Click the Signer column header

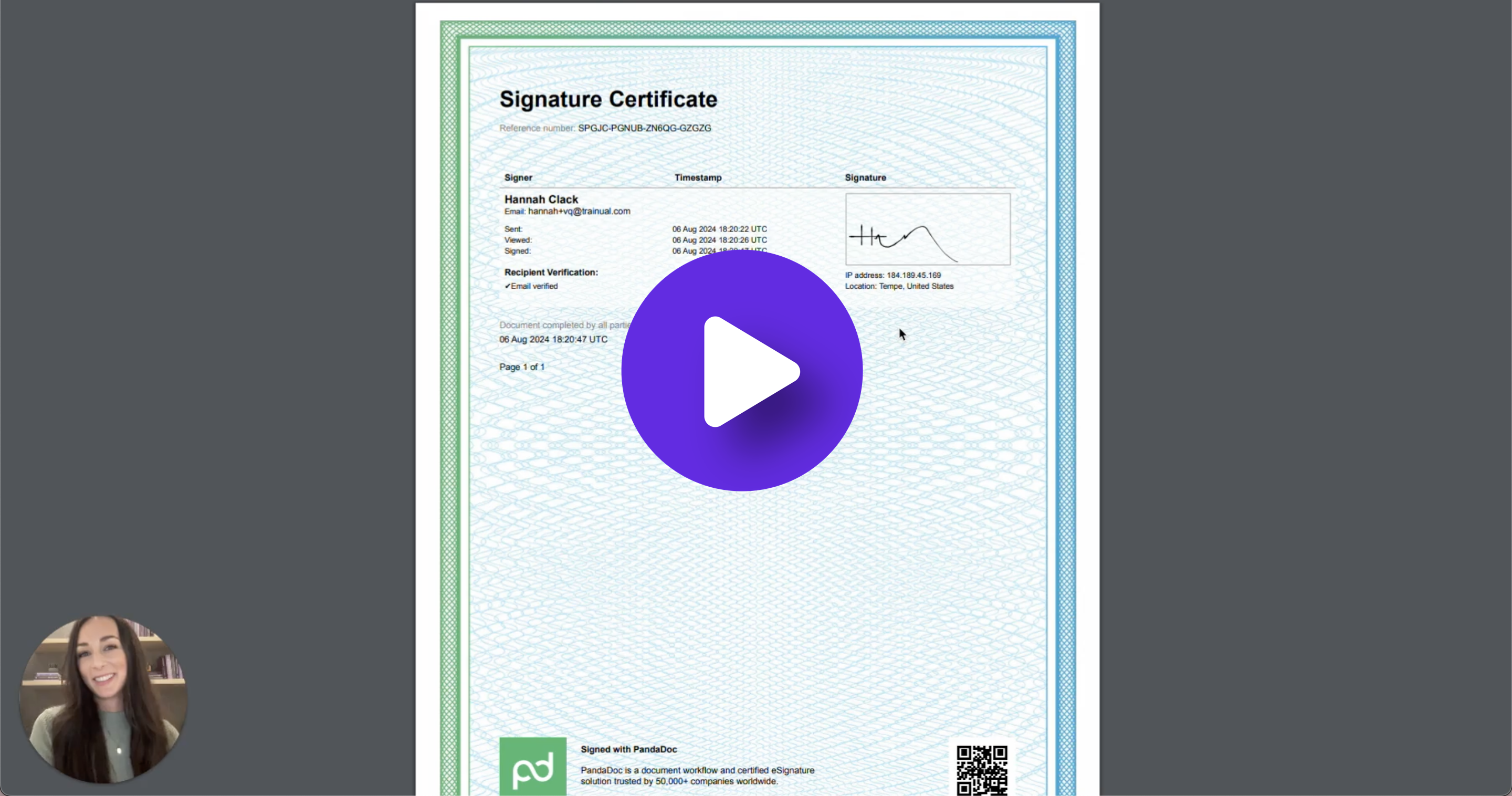click(518, 177)
